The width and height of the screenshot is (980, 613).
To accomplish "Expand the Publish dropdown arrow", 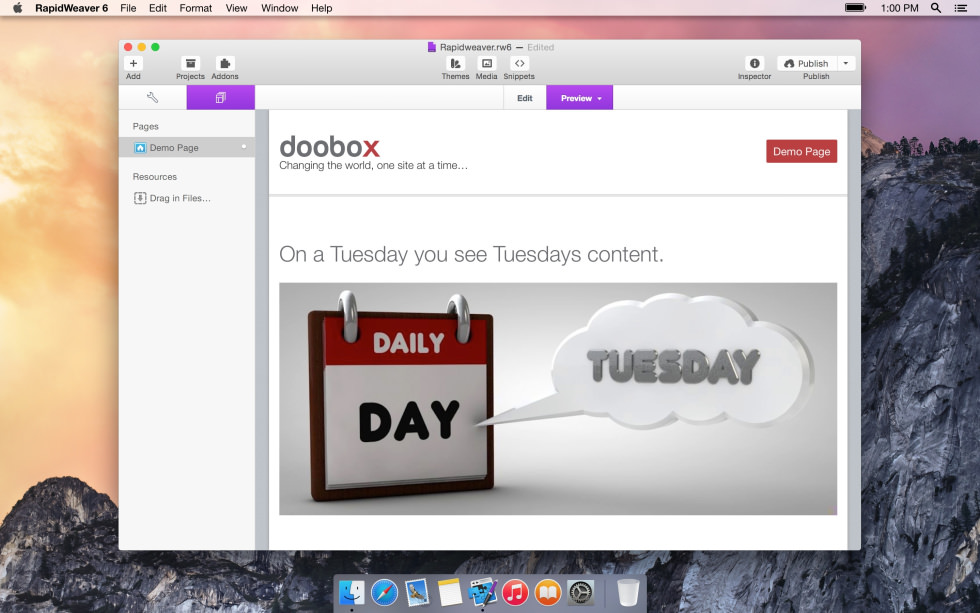I will tap(846, 63).
